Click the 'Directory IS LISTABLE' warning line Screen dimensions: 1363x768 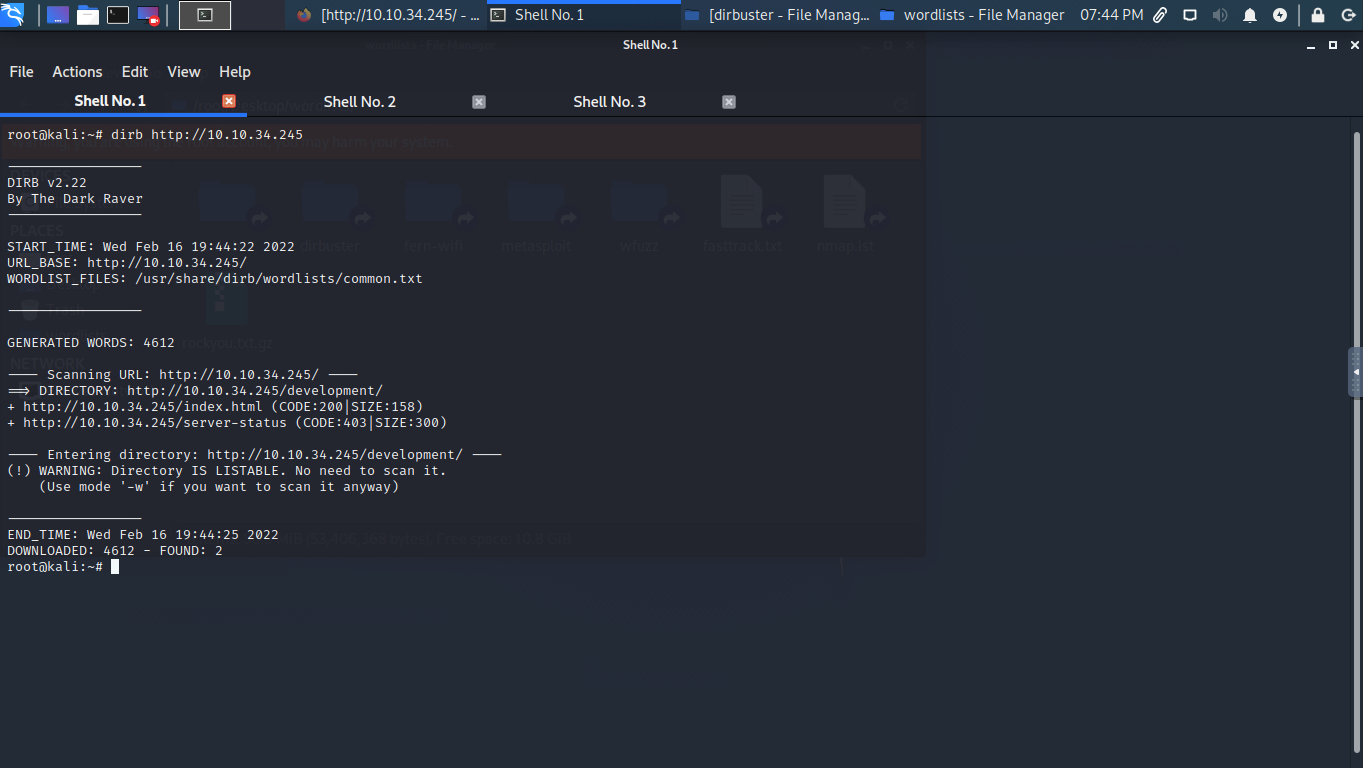pyautogui.click(x=227, y=470)
